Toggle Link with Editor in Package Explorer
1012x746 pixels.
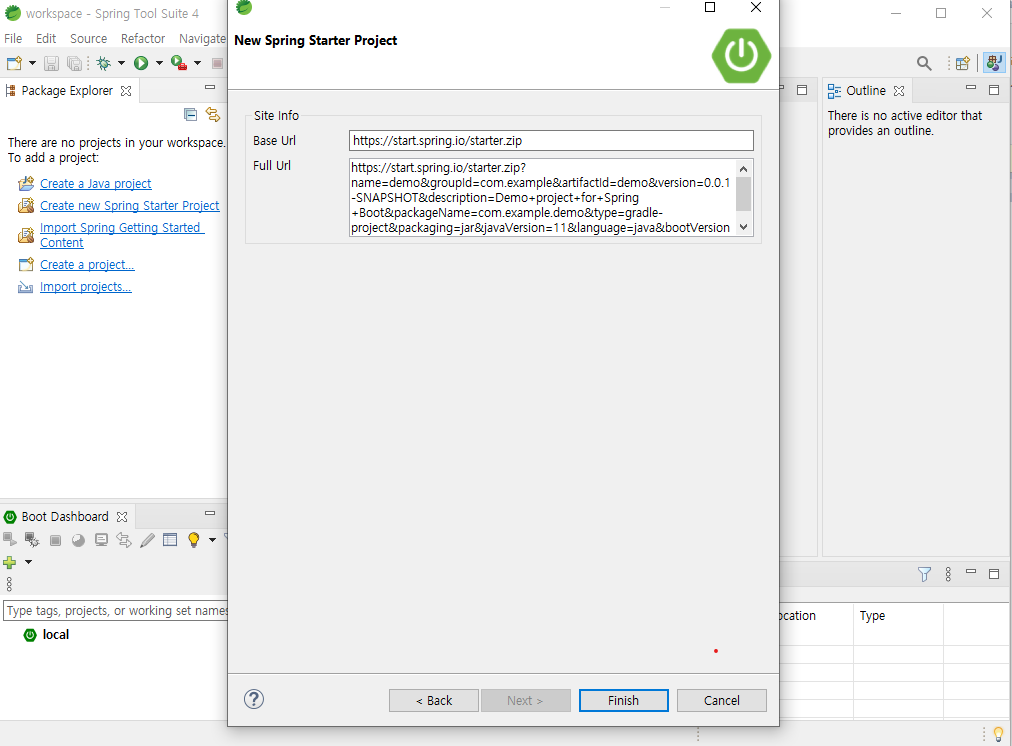pyautogui.click(x=212, y=115)
